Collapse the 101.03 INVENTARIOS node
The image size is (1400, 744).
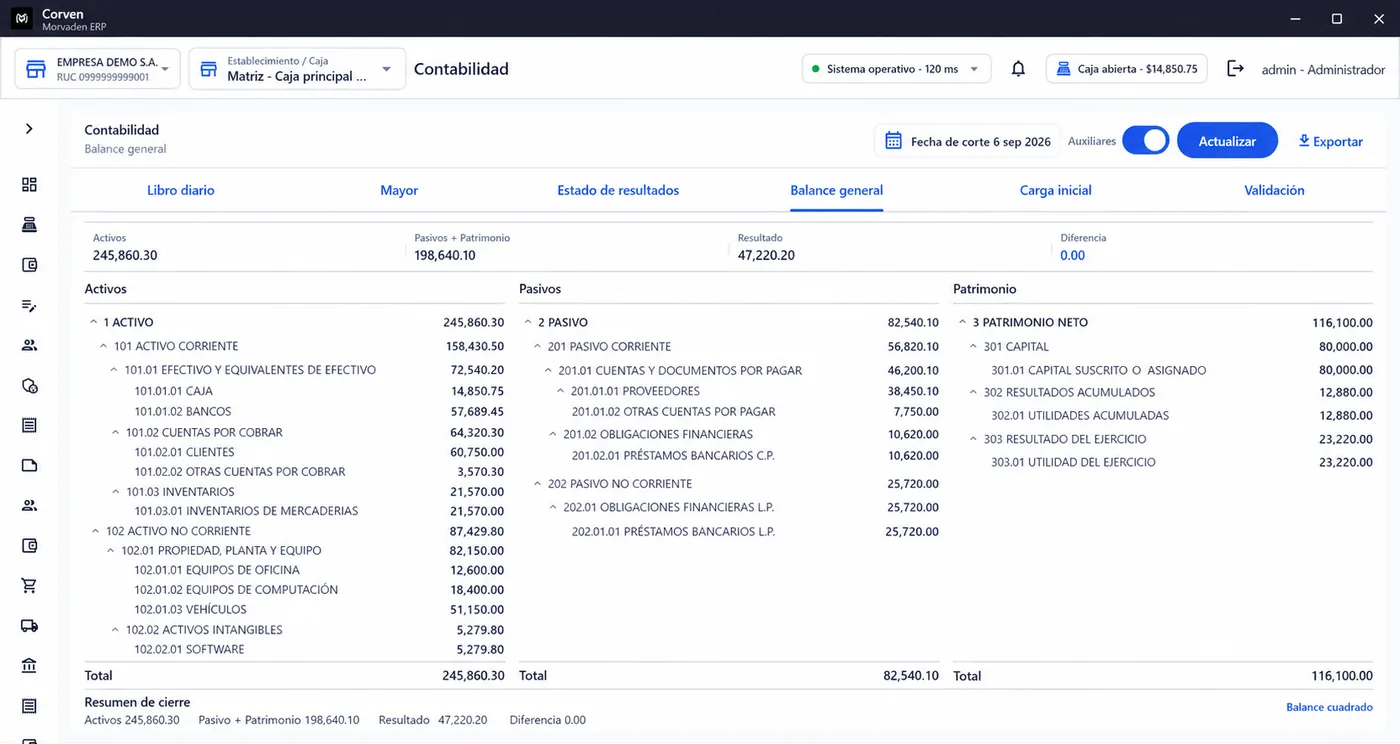coord(114,492)
